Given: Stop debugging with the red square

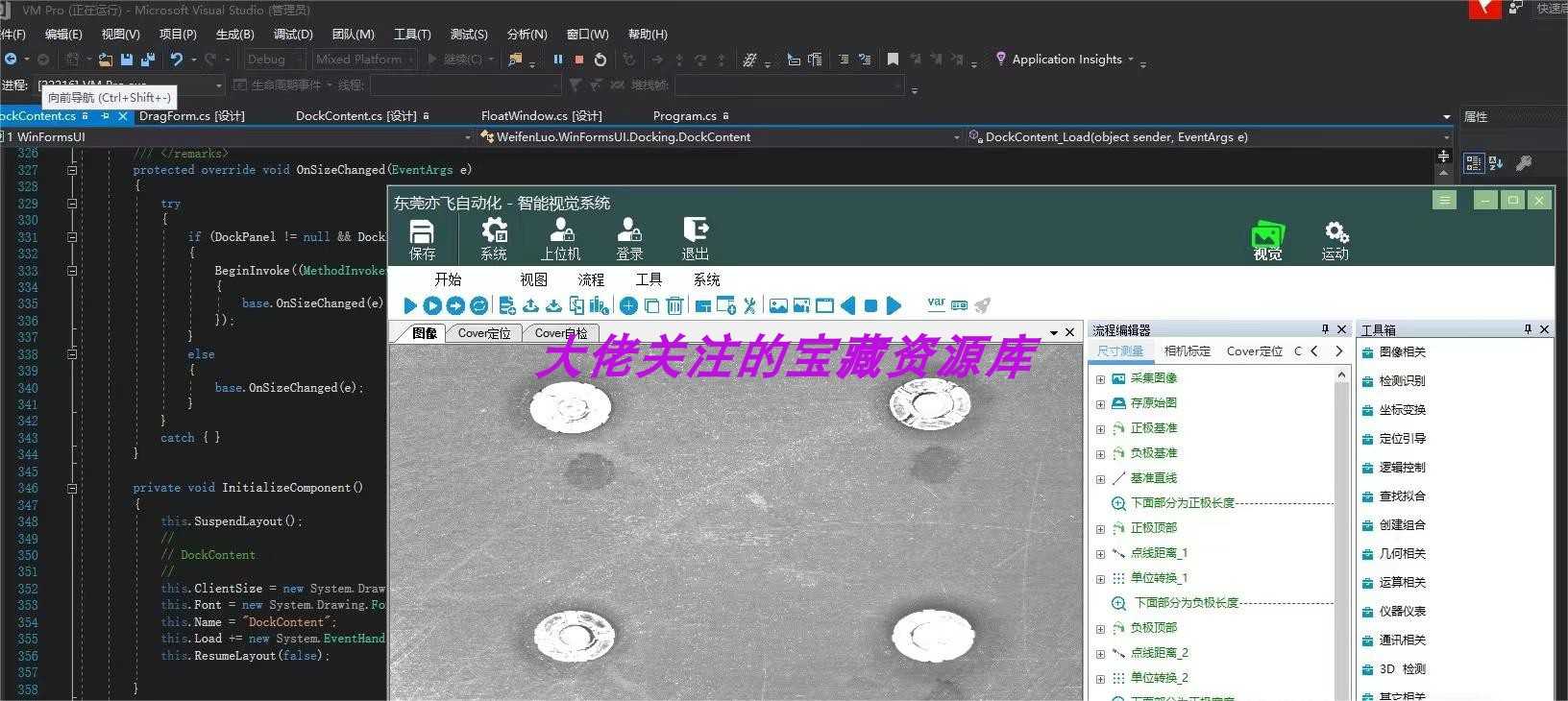Looking at the screenshot, I should point(579,60).
